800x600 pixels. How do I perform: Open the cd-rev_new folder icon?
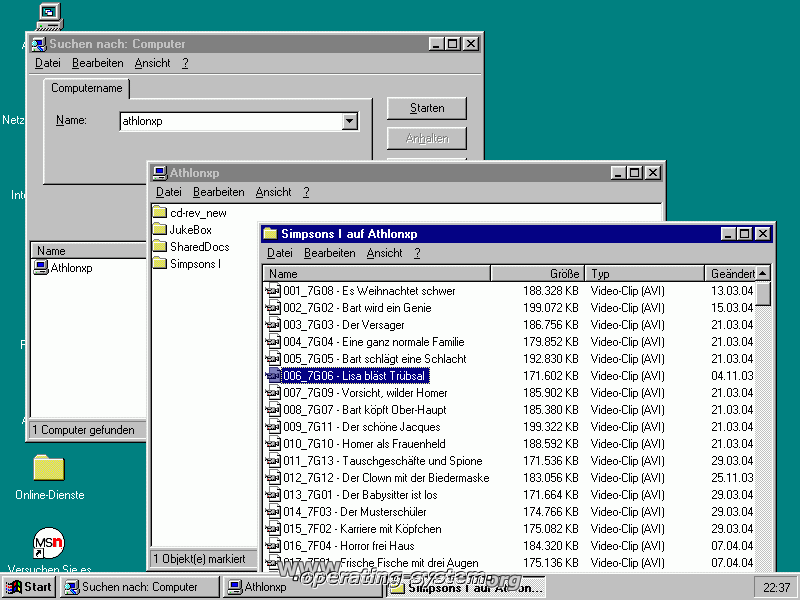[160, 212]
